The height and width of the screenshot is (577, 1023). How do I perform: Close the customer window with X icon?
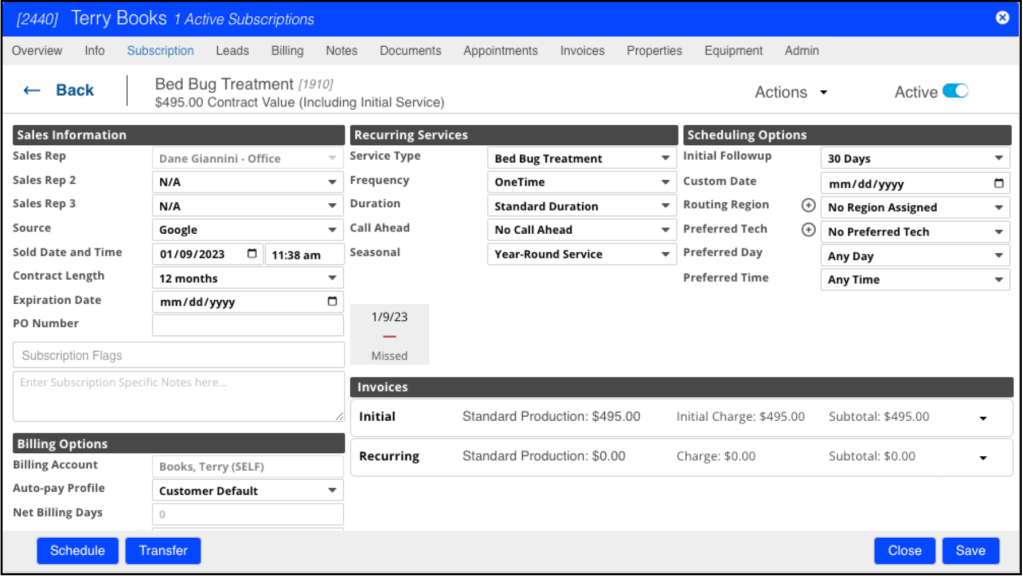tap(1002, 18)
